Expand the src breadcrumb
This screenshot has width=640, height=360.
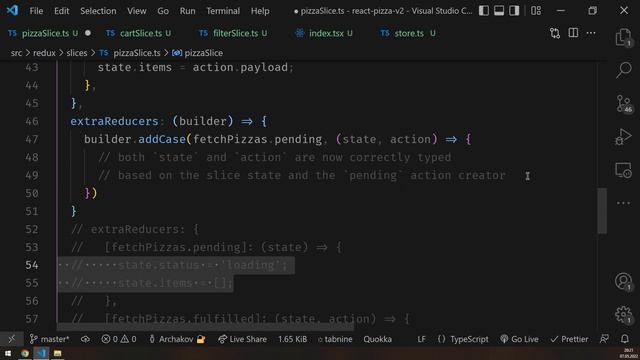point(16,53)
